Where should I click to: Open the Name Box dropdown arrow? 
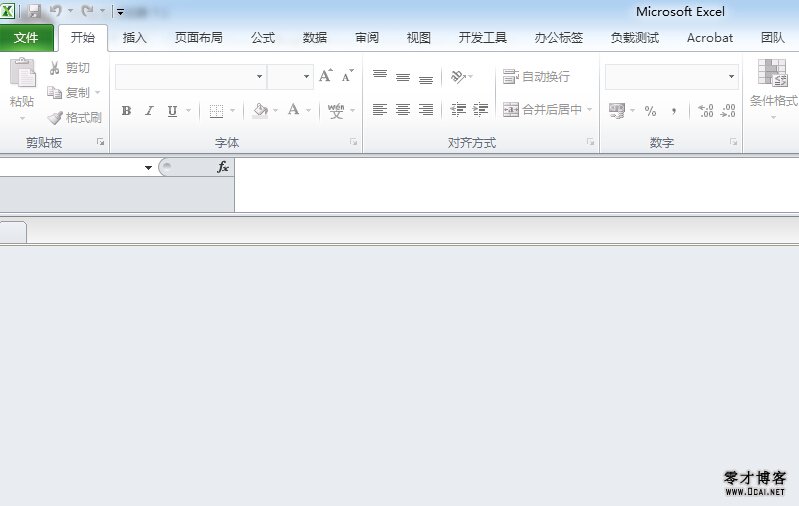tap(148, 168)
